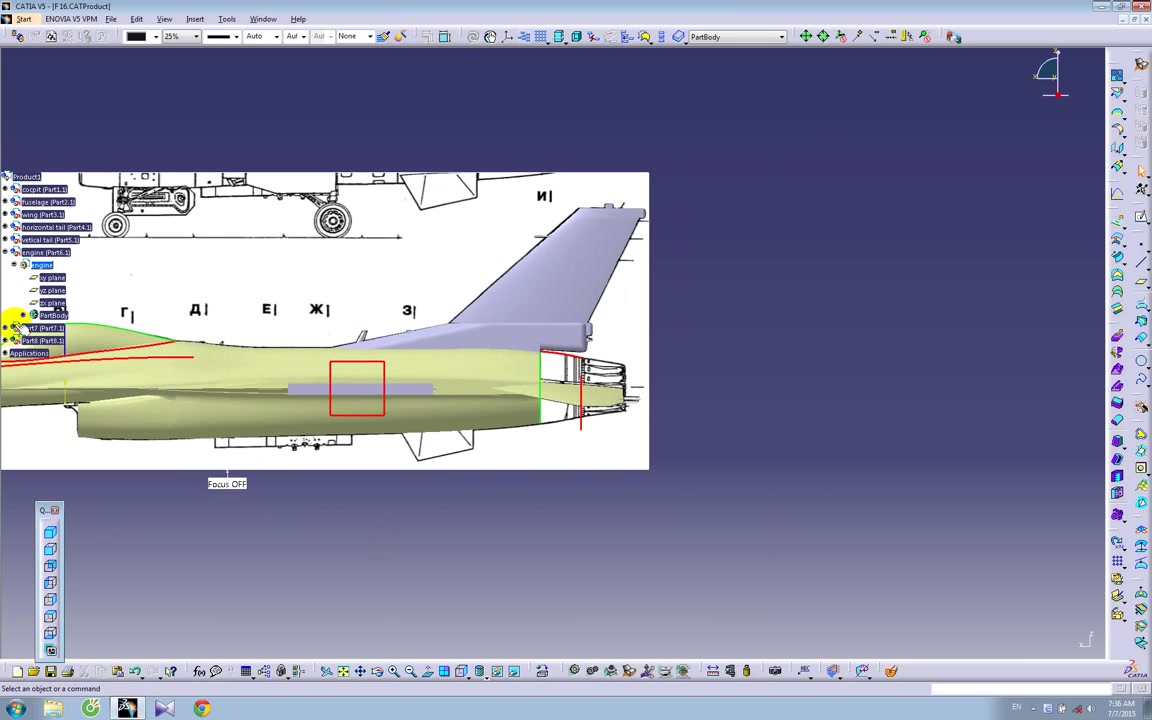Open the line thickness dropdown

[x=237, y=36]
